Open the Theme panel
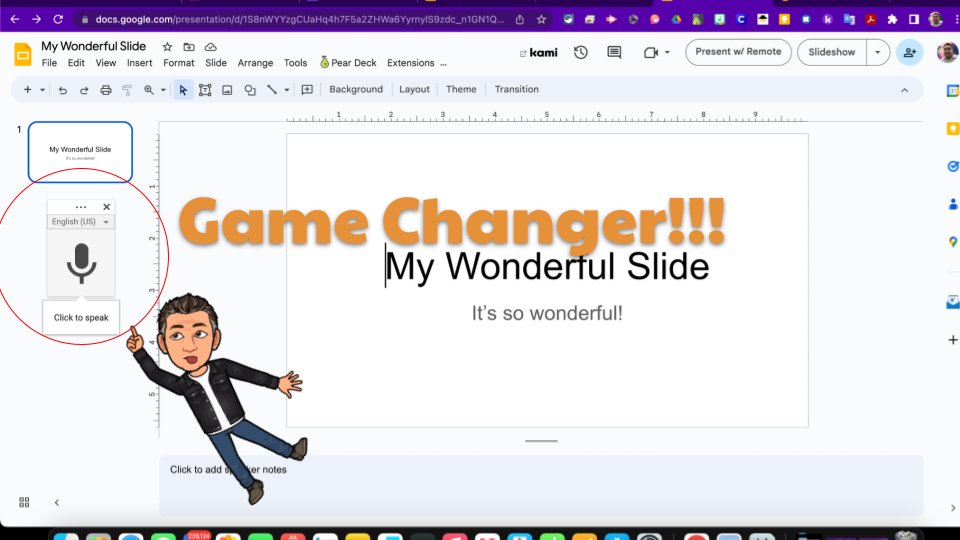This screenshot has width=960, height=540. (x=461, y=89)
